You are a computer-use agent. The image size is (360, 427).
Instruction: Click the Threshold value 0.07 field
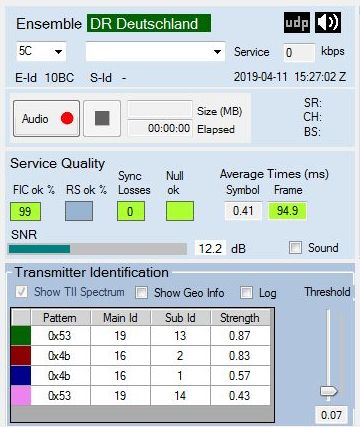331,415
